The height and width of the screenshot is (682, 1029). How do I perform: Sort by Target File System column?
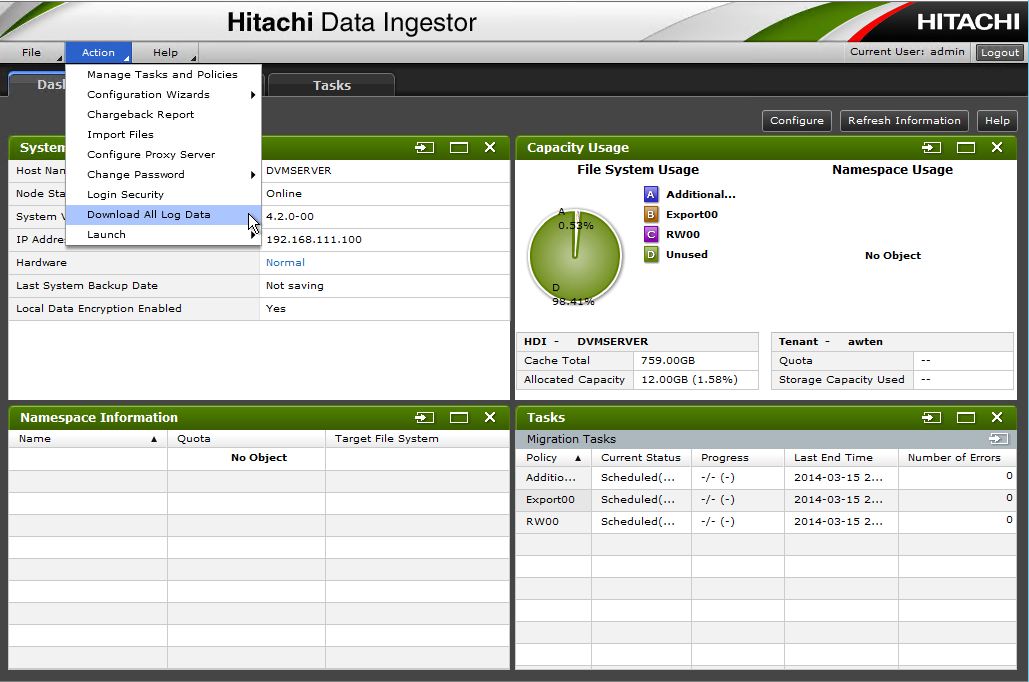click(x=417, y=438)
